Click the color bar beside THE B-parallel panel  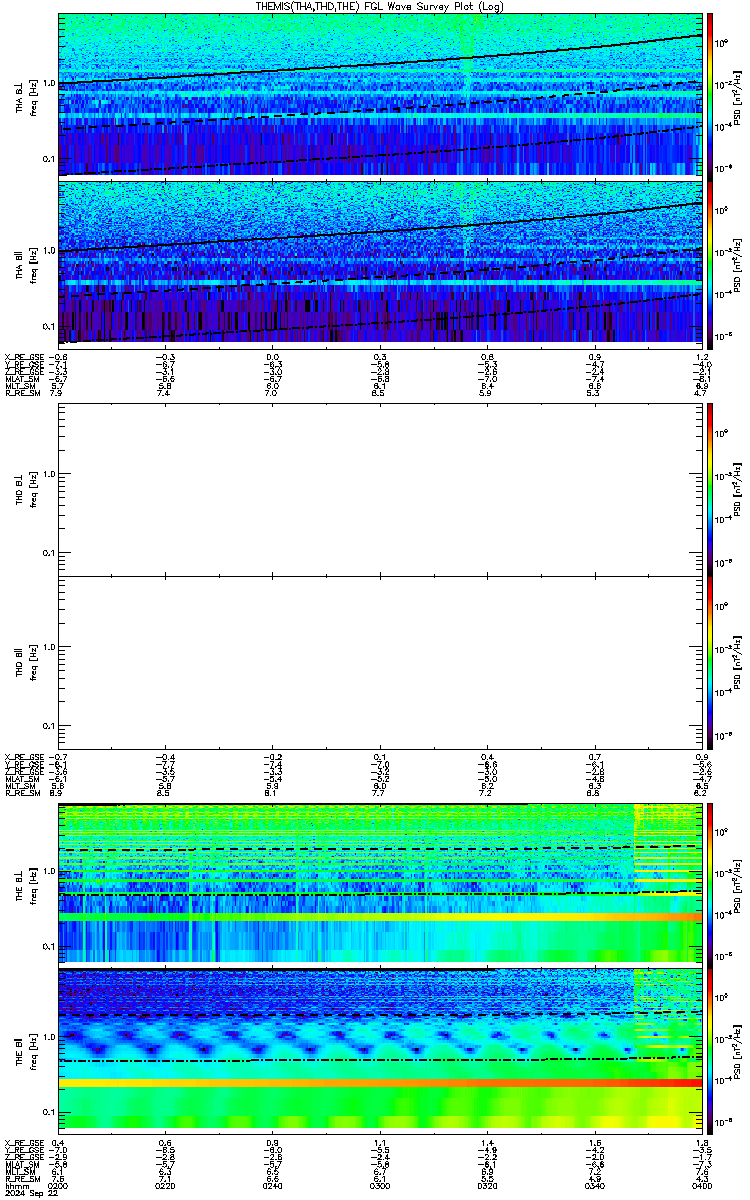(x=710, y=1049)
